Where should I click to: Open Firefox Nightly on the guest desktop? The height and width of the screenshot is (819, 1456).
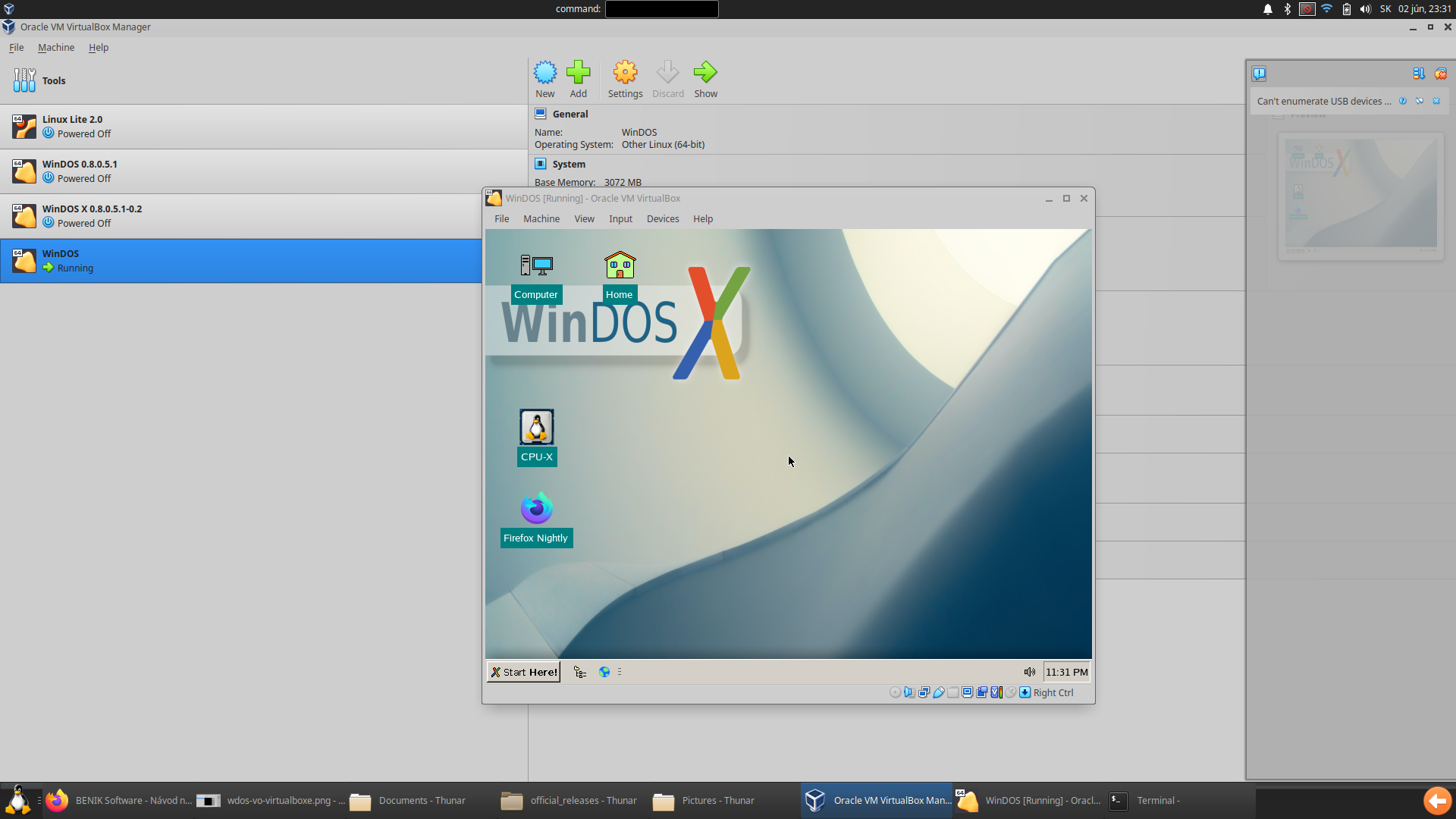536,507
